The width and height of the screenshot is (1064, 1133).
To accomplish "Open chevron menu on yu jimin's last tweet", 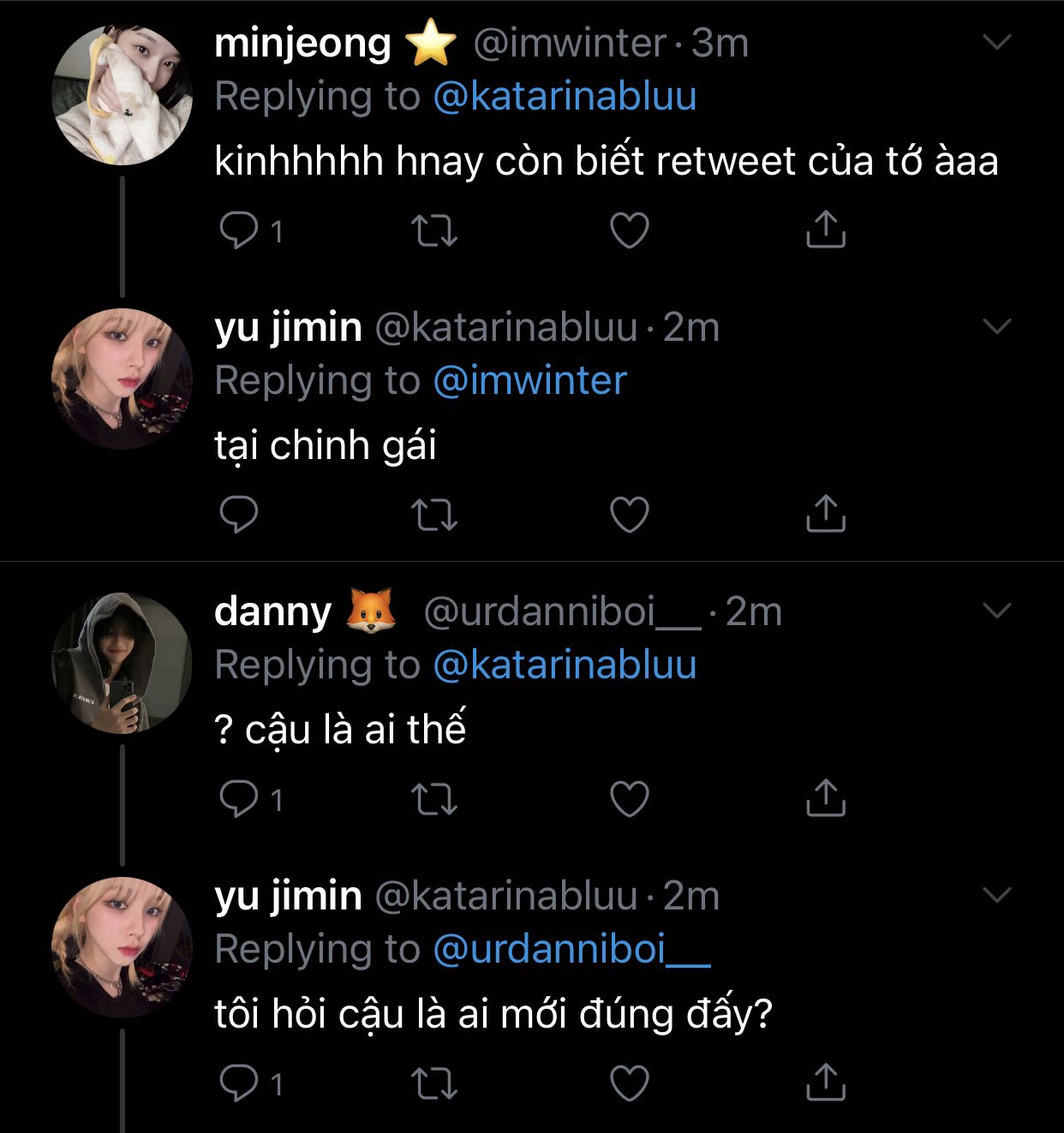I will click(x=997, y=895).
